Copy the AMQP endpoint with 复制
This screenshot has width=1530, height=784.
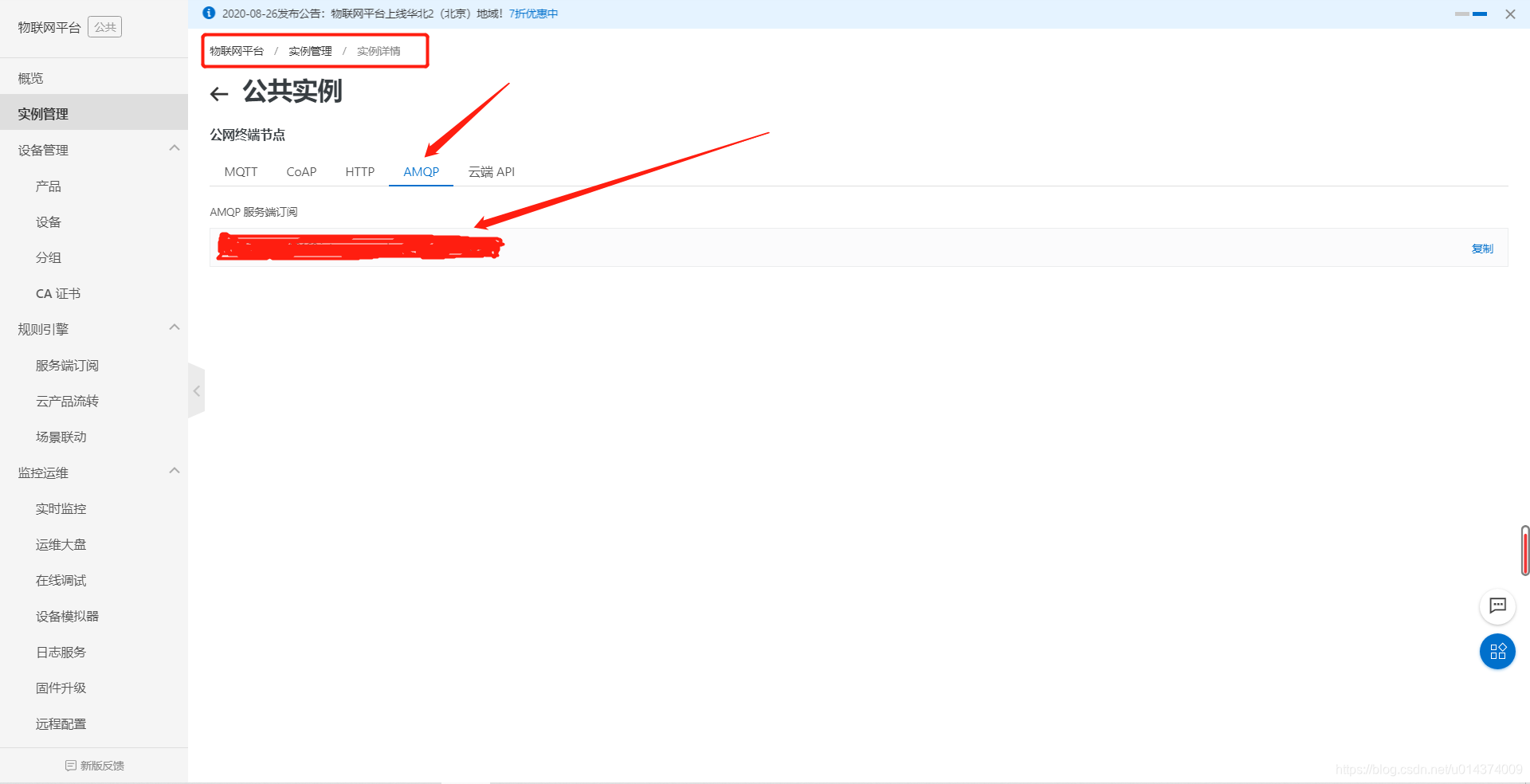coord(1482,249)
